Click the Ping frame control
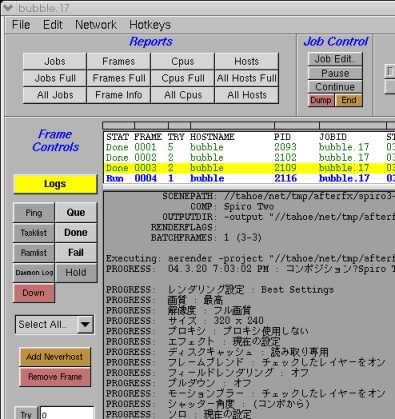395x419 pixels. pos(34,213)
